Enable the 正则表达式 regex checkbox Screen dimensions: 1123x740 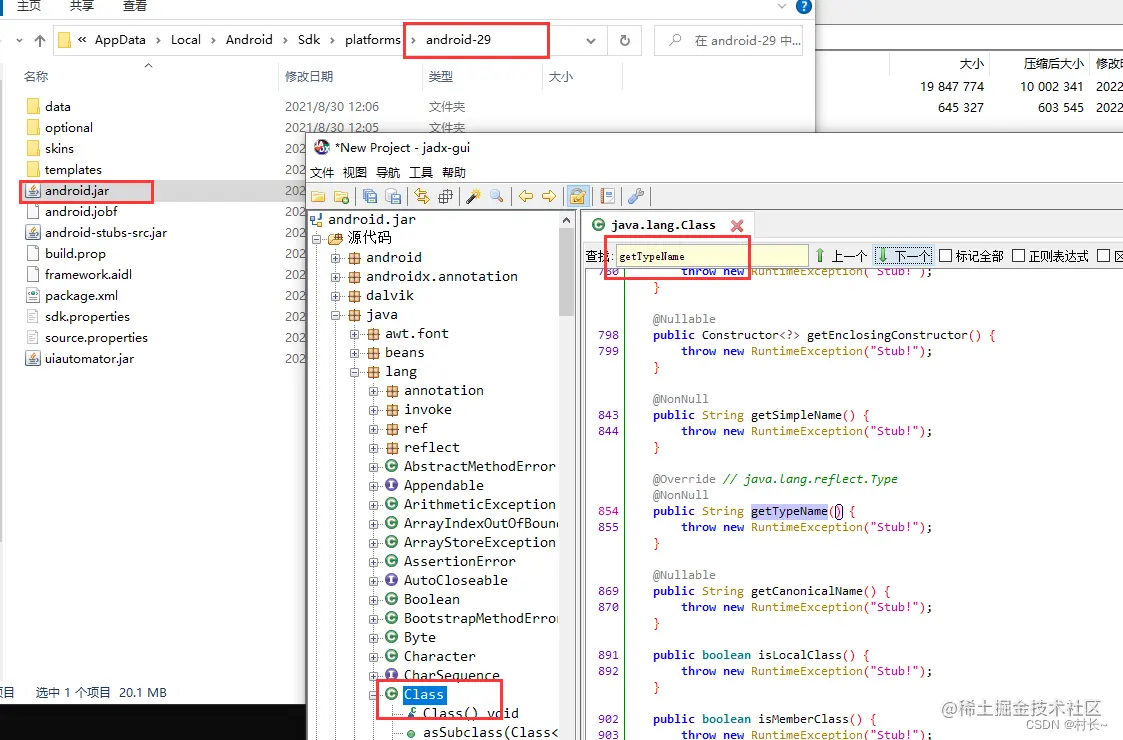(x=1019, y=253)
